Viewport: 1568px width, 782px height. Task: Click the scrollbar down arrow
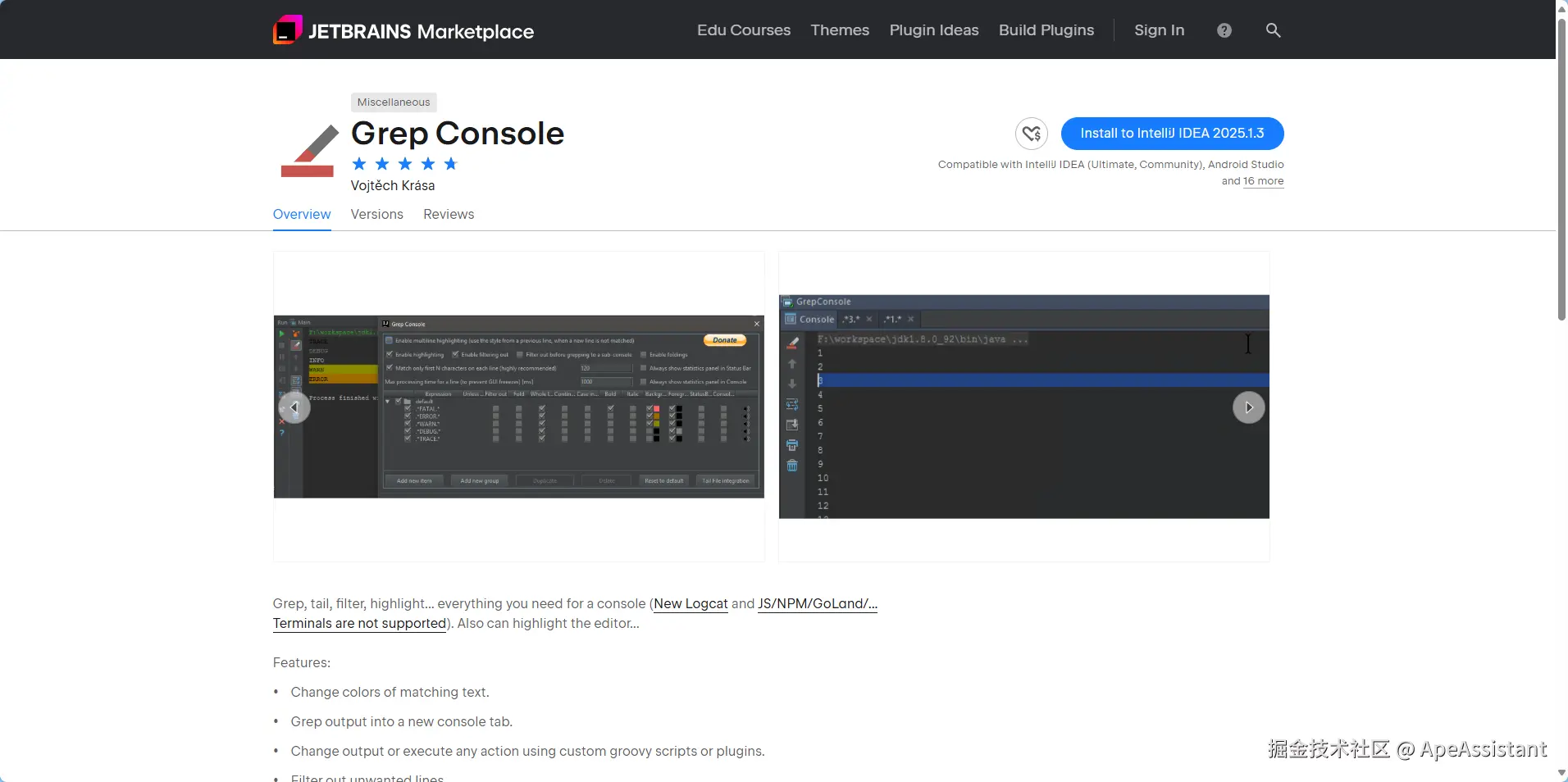(1562, 773)
